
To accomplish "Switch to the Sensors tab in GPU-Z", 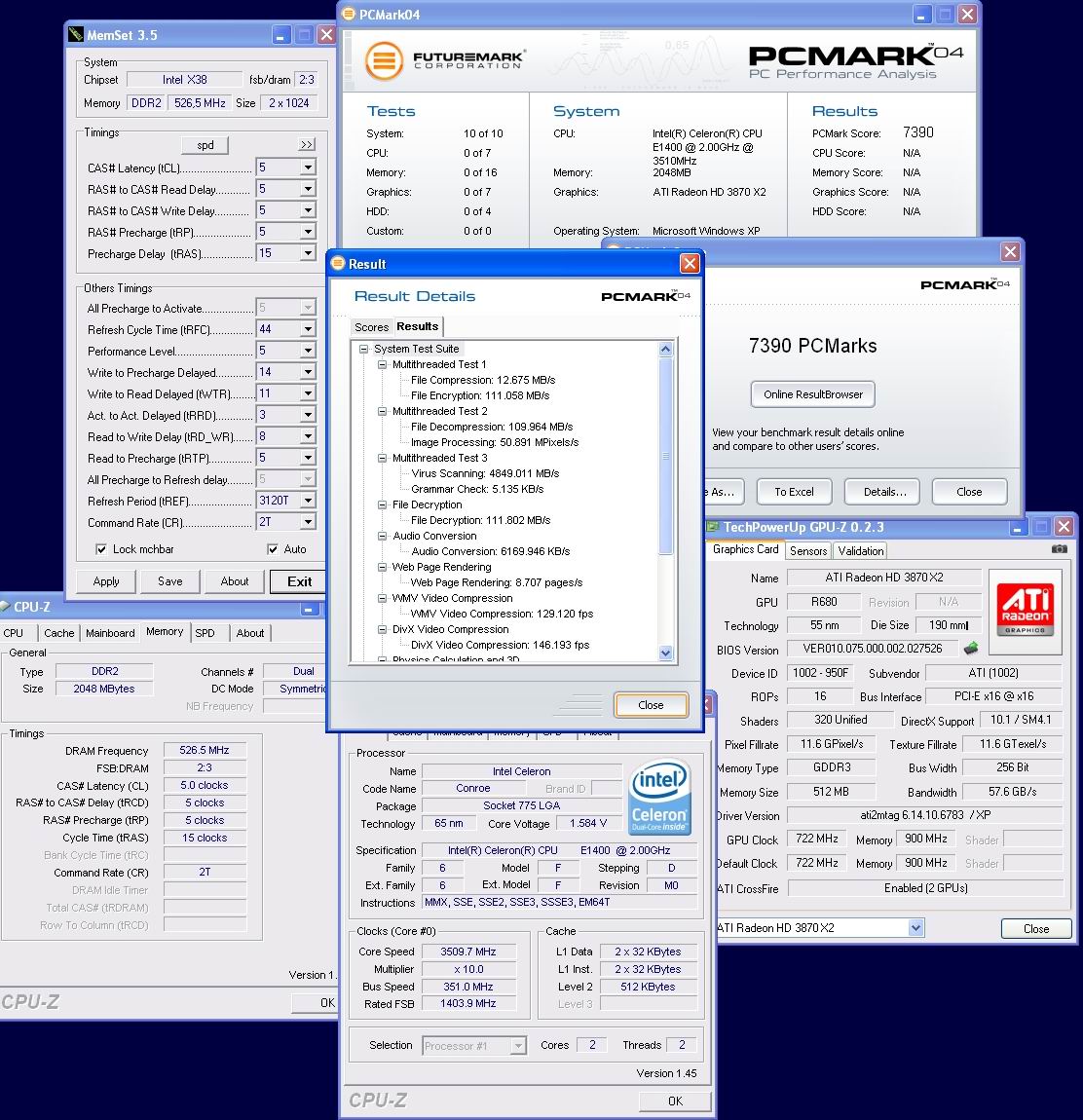I will point(808,550).
